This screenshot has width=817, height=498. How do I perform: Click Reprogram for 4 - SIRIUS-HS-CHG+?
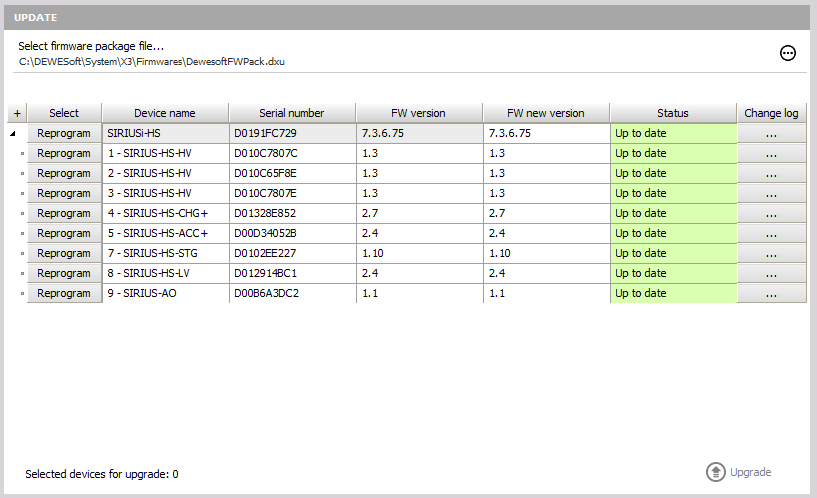[x=64, y=213]
